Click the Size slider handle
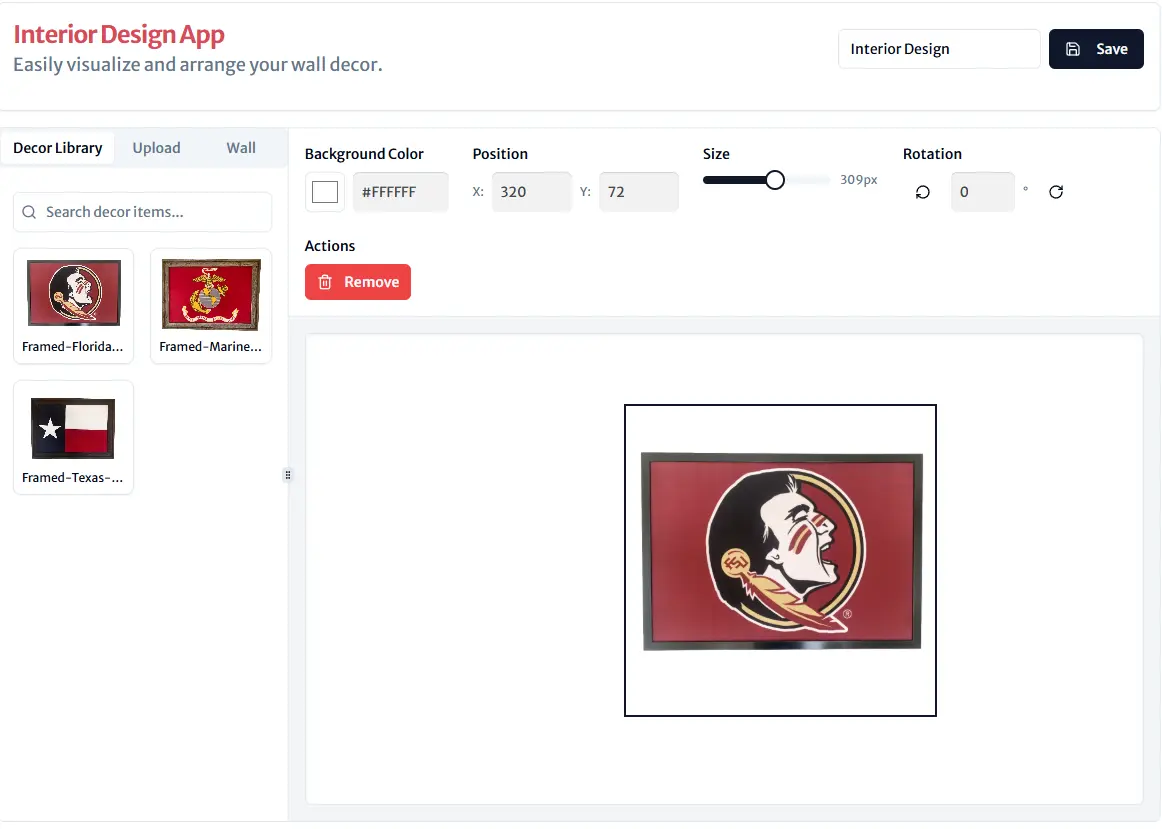The image size is (1162, 829). pyautogui.click(x=774, y=180)
